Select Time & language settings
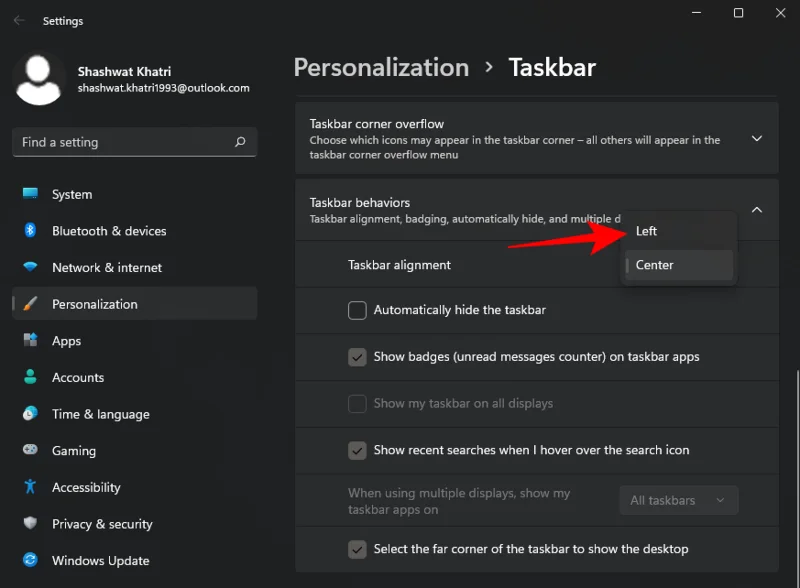 pos(102,414)
